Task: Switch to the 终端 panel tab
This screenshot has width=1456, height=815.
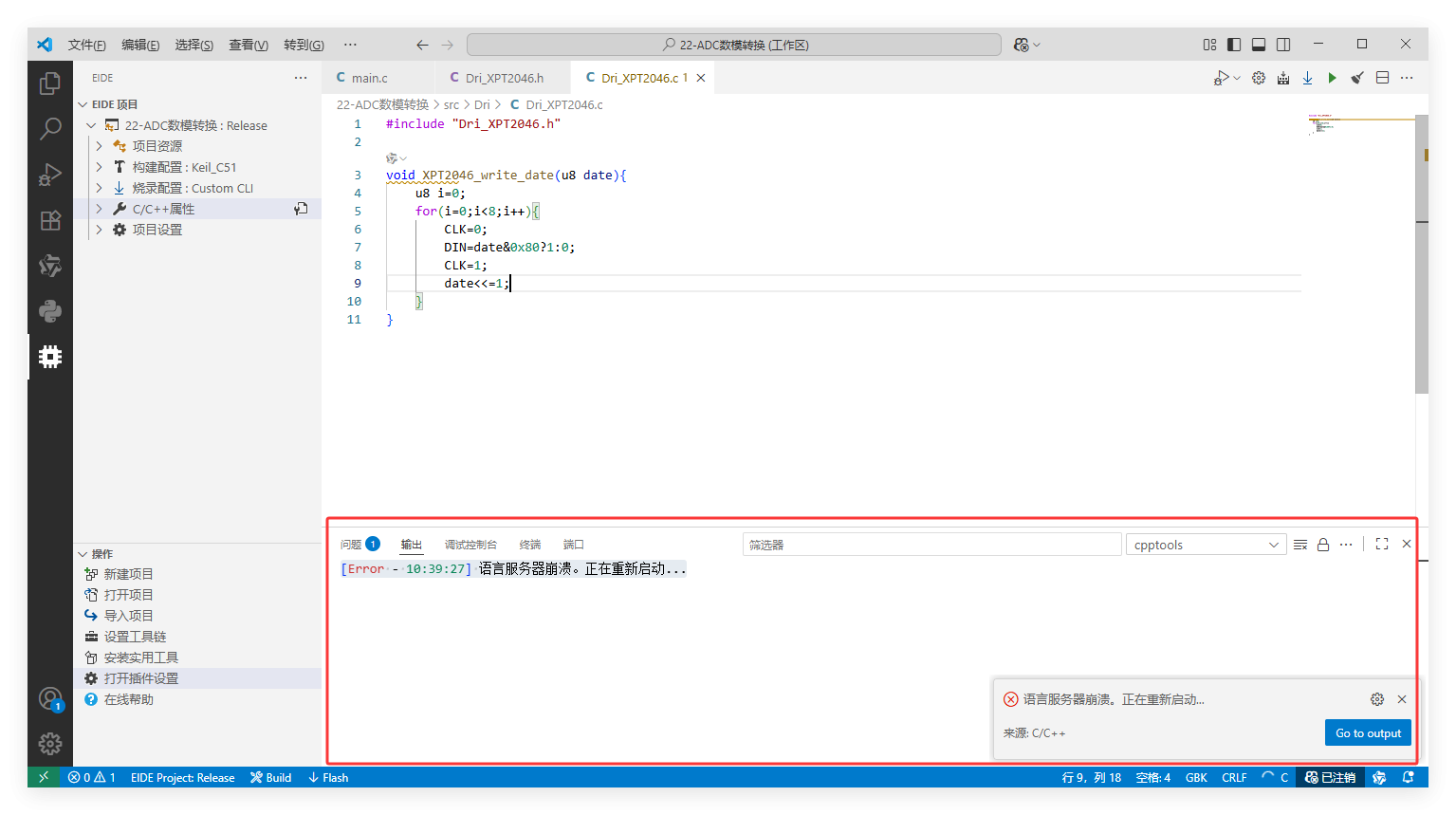Action: coord(530,545)
